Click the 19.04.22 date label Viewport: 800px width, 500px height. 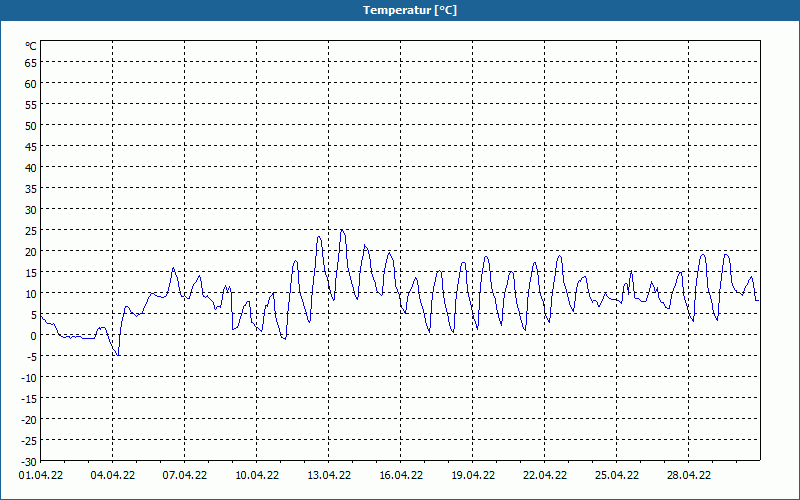tap(472, 476)
